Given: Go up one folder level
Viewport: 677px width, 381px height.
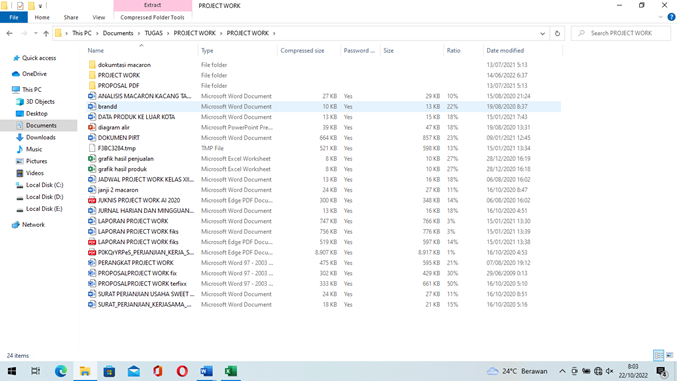Looking at the screenshot, I should [46, 33].
